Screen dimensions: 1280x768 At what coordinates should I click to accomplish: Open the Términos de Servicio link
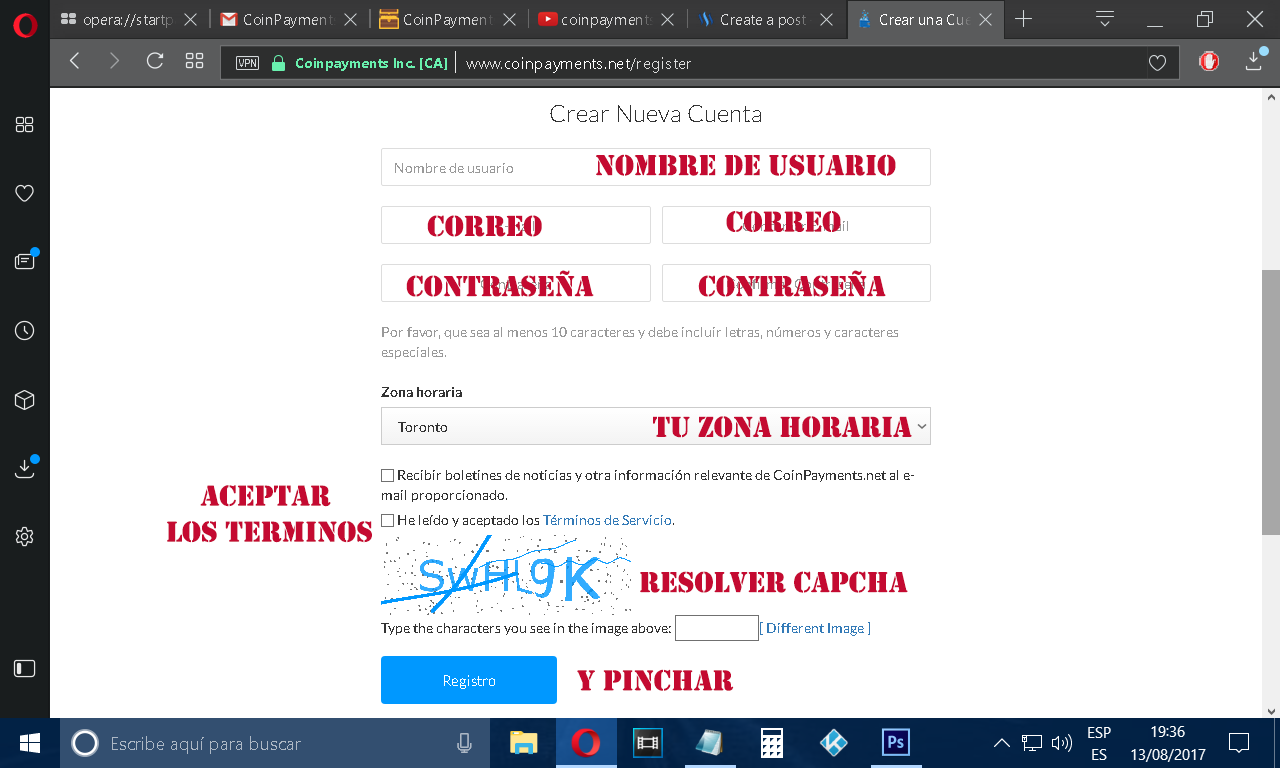607,520
